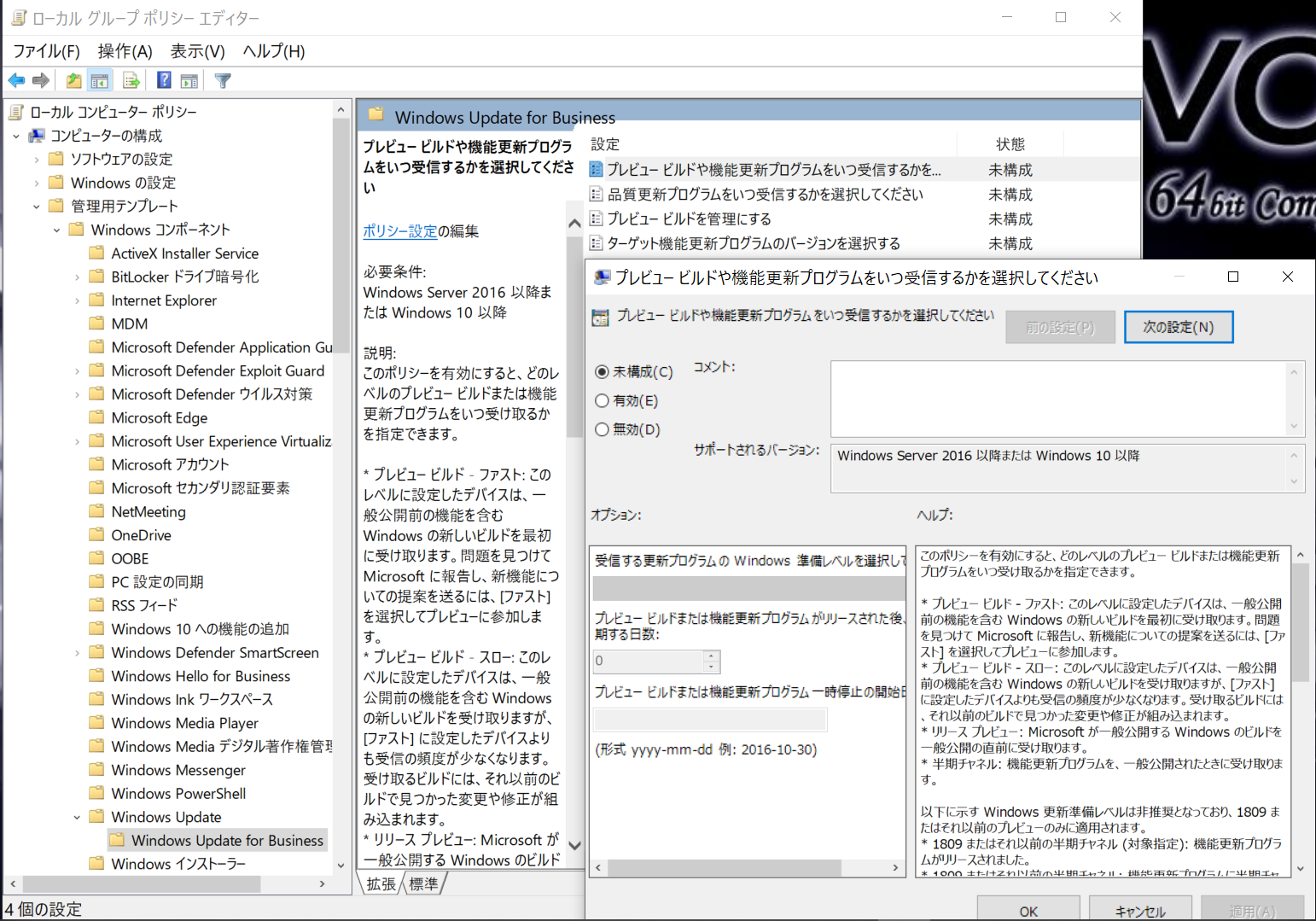Toggle the console tree pane icon
The image size is (1316, 921).
pyautogui.click(x=99, y=79)
